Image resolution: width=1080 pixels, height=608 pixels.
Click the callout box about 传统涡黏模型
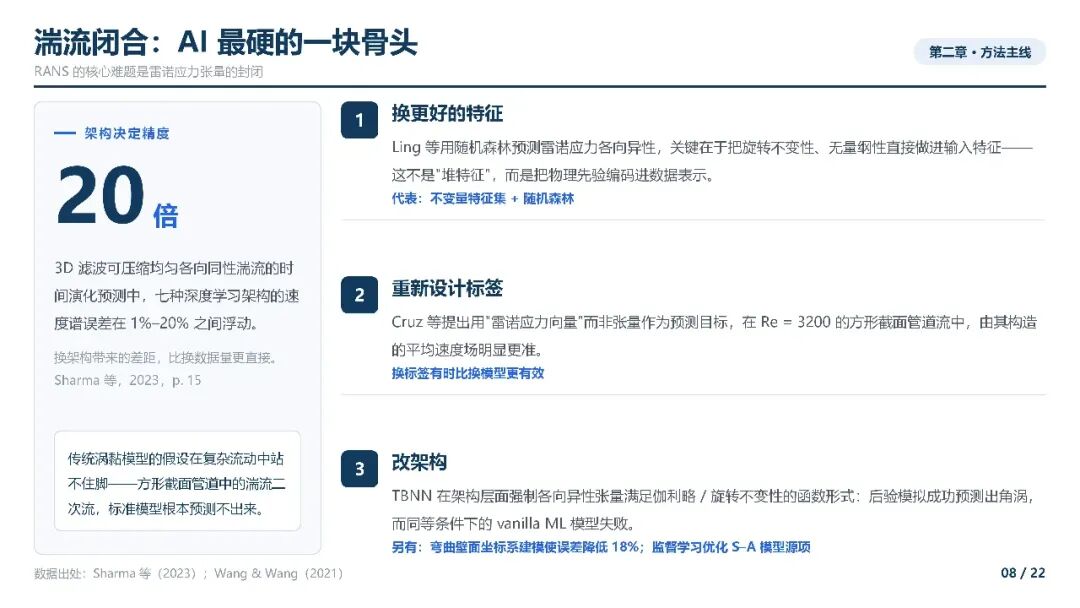click(x=177, y=481)
